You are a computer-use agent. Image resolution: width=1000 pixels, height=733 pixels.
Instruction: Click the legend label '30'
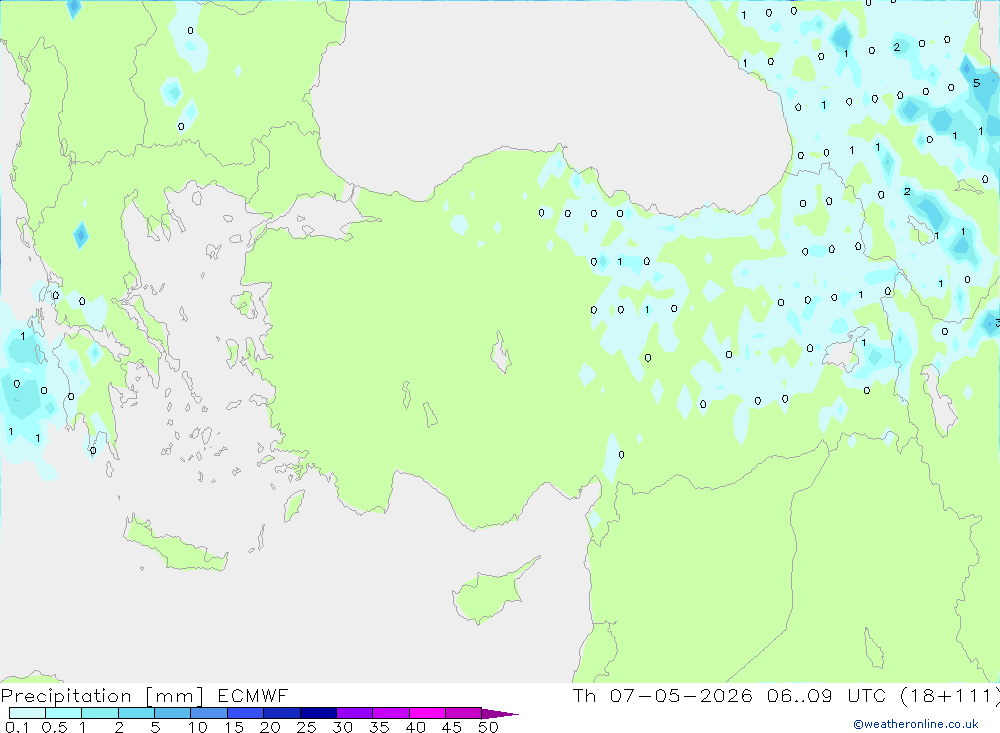point(342,727)
